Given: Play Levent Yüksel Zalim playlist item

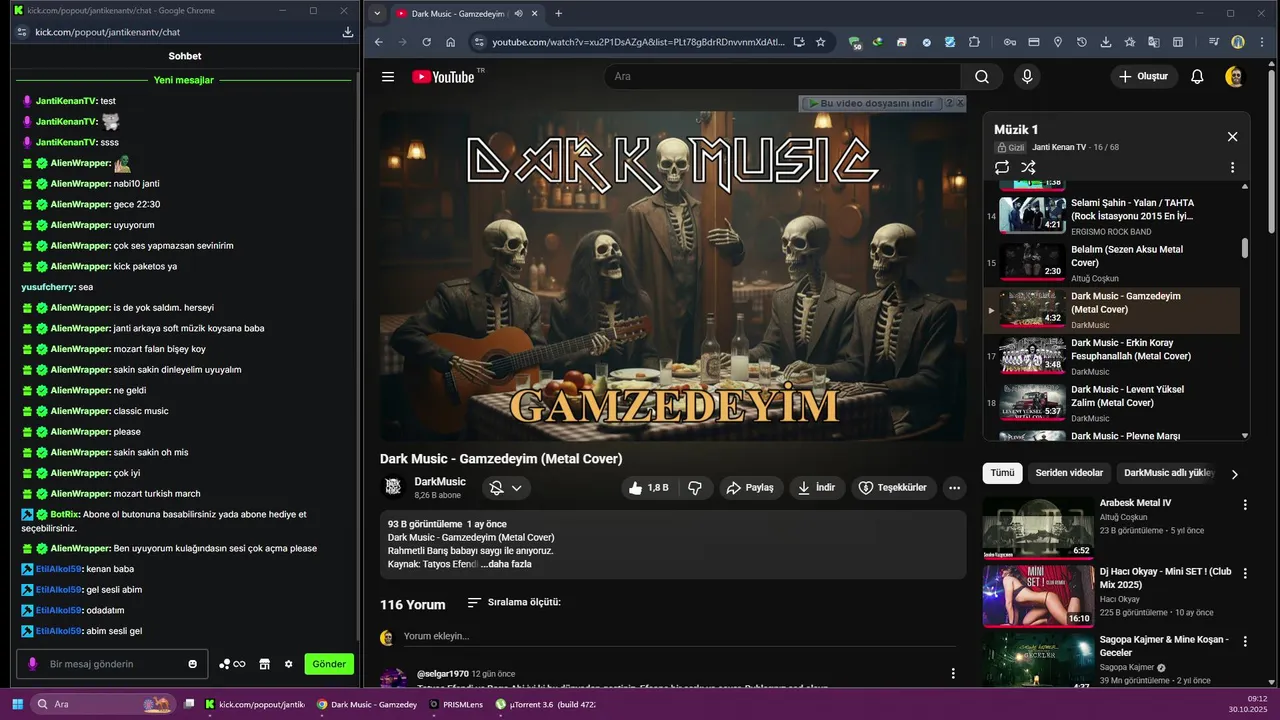Looking at the screenshot, I should tap(1112, 403).
